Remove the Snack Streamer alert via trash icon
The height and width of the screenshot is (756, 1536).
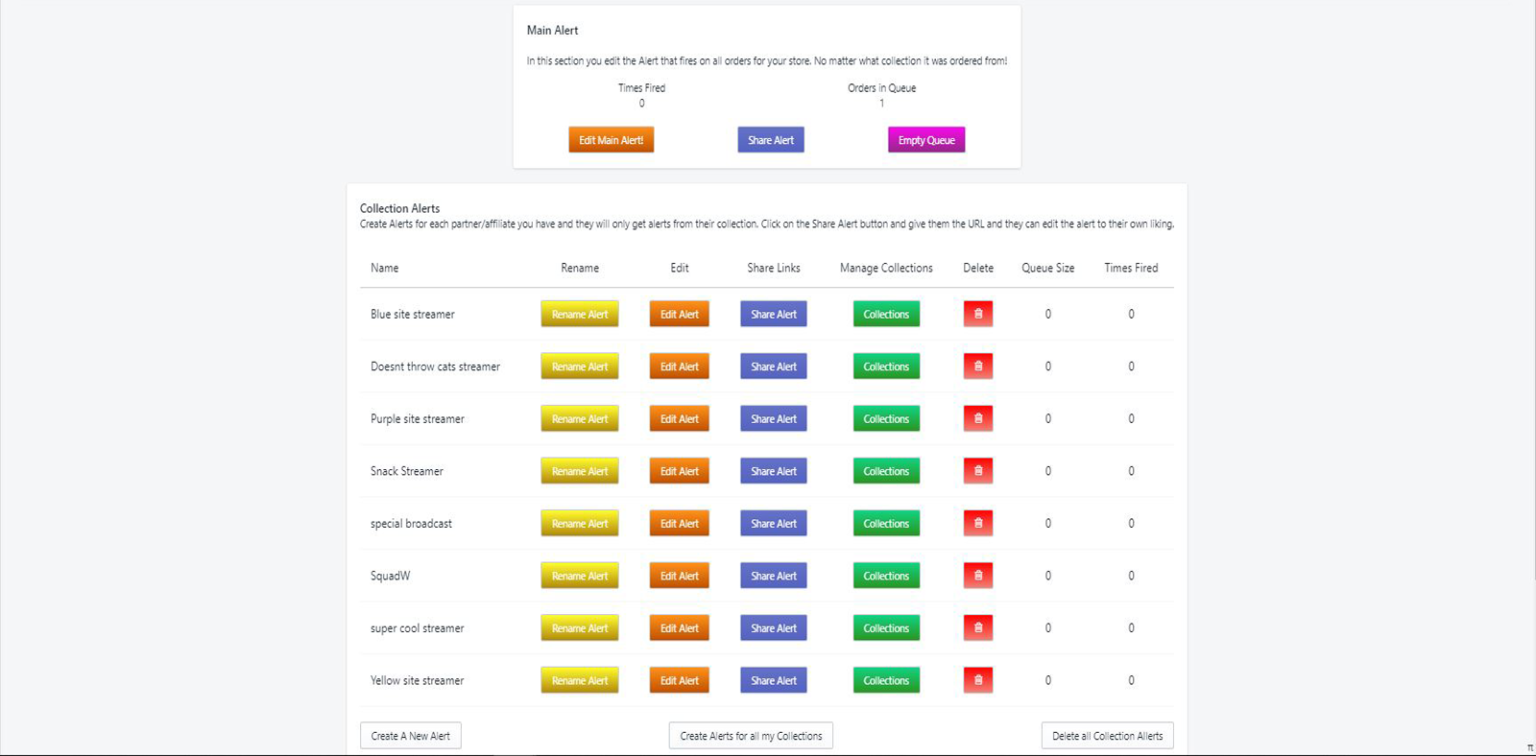click(x=978, y=471)
